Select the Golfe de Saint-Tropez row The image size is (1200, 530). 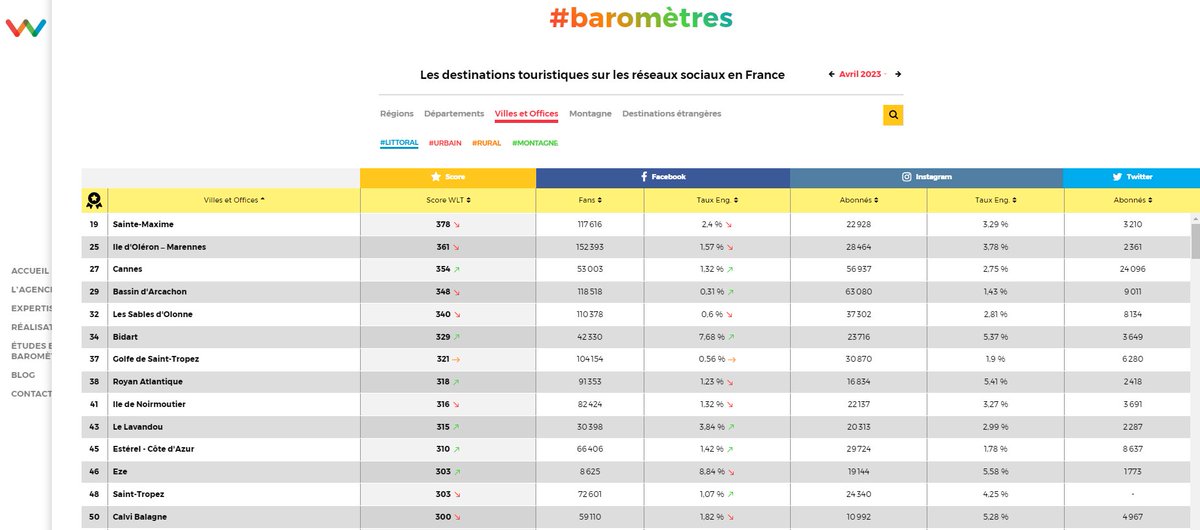[x=156, y=359]
